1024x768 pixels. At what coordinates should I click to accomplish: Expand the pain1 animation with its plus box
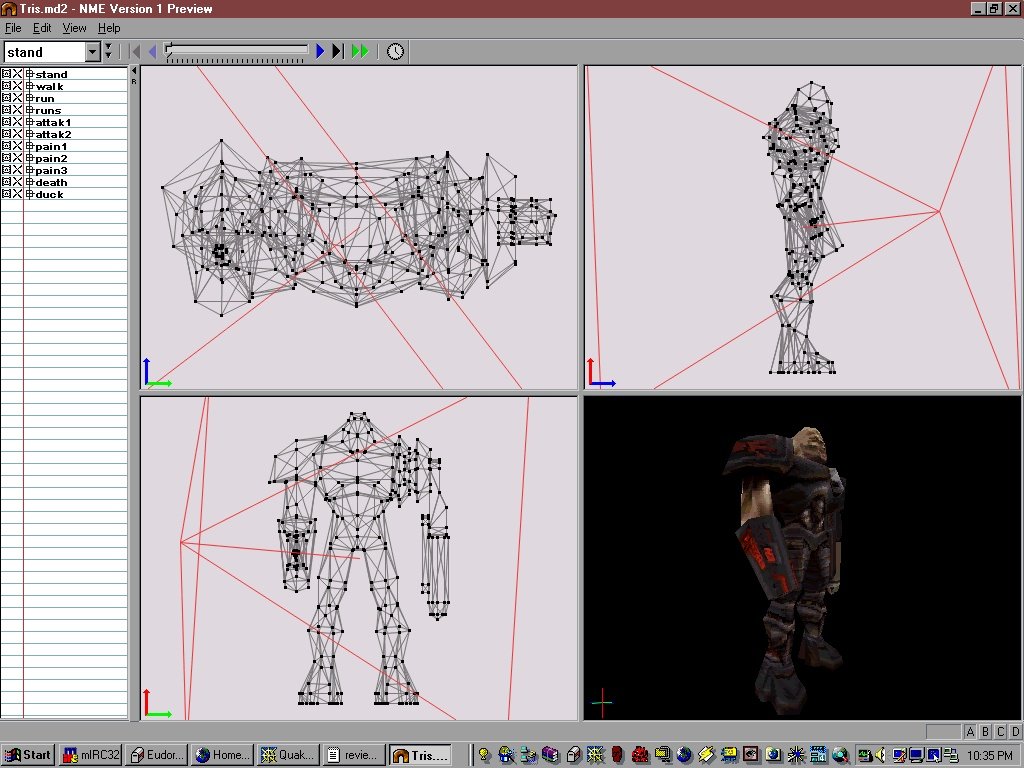pos(29,146)
